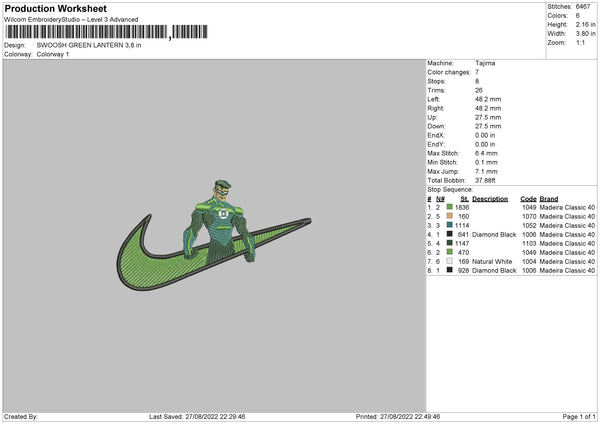
Task: Click the Machine value 'Tajima'
Action: [x=485, y=63]
